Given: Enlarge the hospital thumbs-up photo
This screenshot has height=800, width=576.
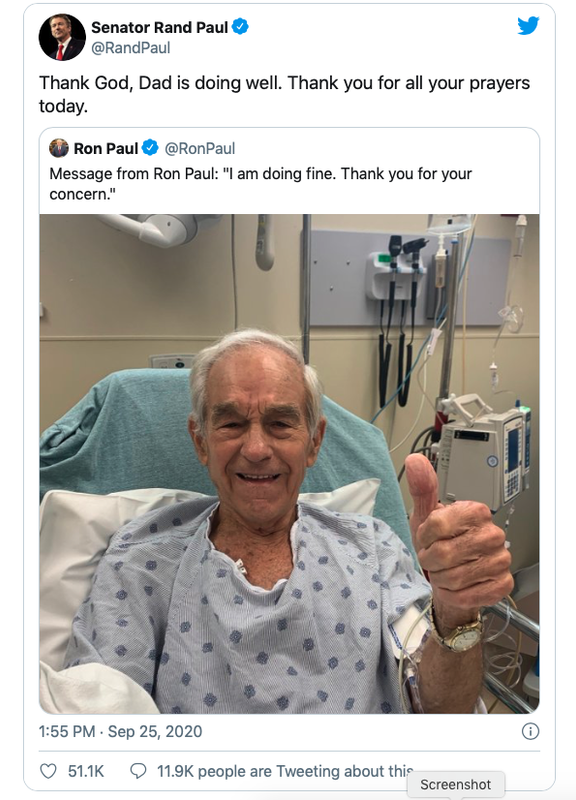Looking at the screenshot, I should click(289, 463).
